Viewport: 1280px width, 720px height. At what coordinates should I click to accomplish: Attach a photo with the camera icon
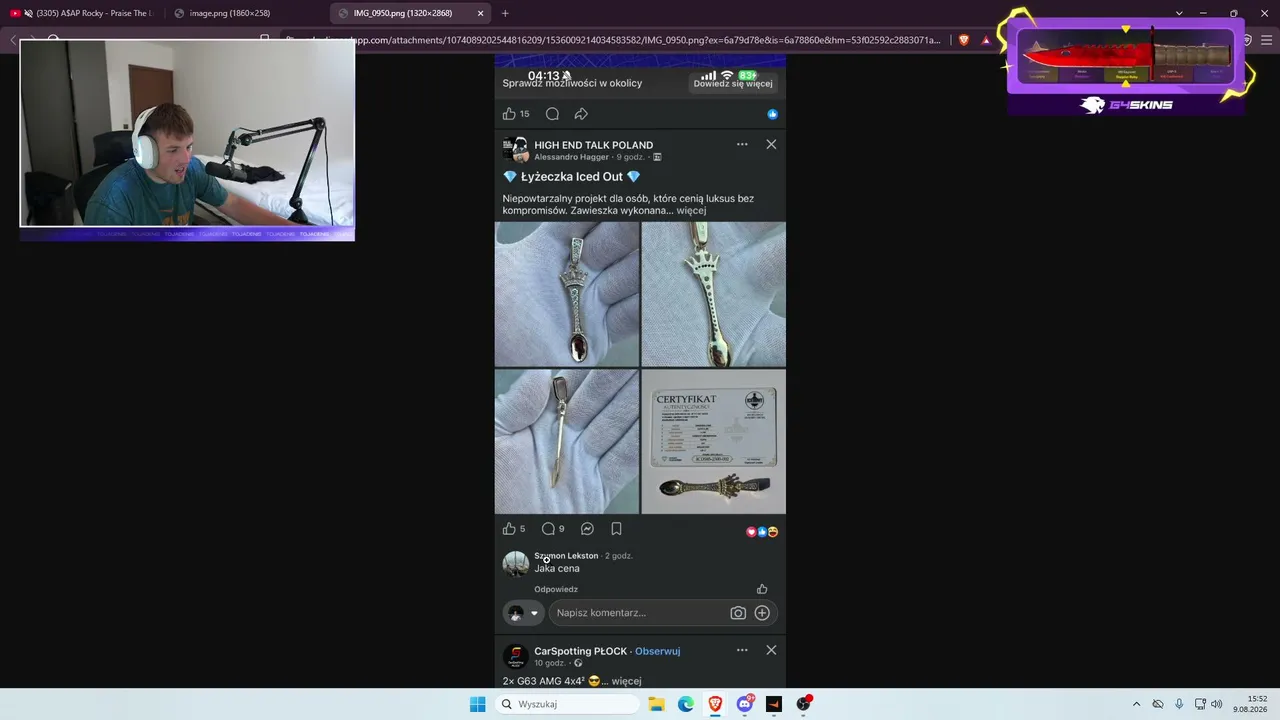738,613
